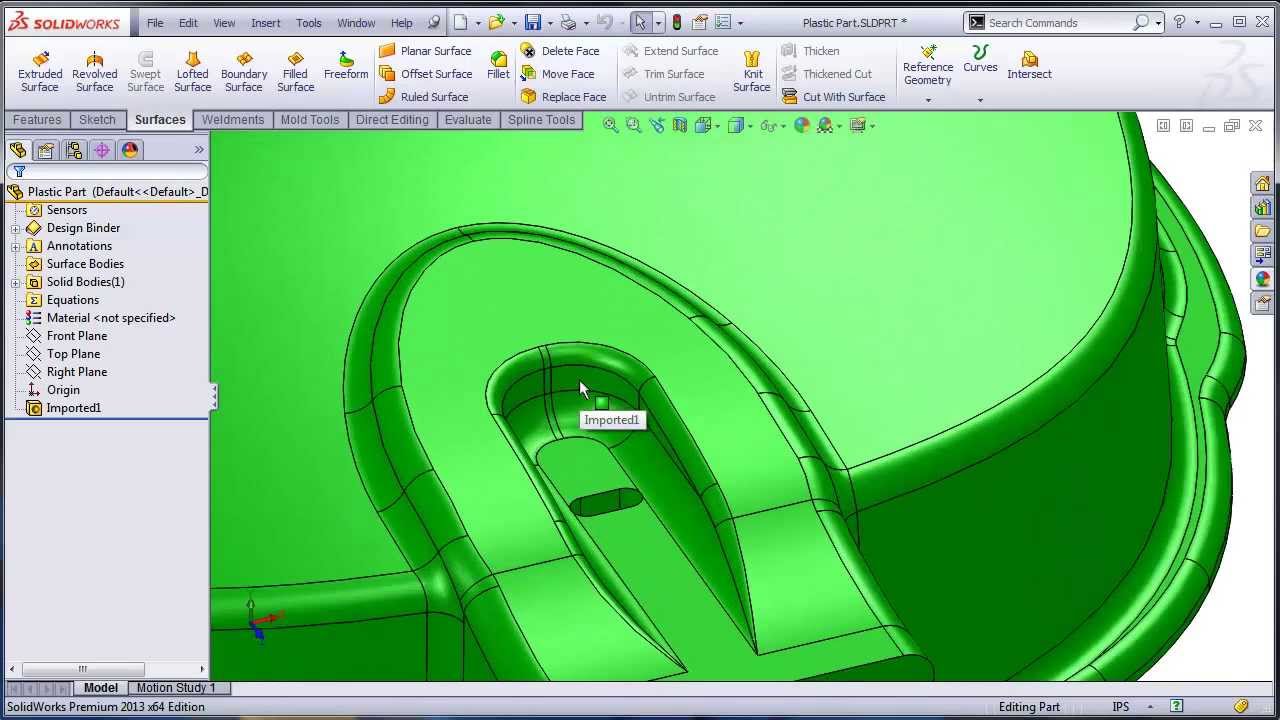Screen dimensions: 1280x720
Task: Open the PropertyManager panel tab
Action: 45,150
